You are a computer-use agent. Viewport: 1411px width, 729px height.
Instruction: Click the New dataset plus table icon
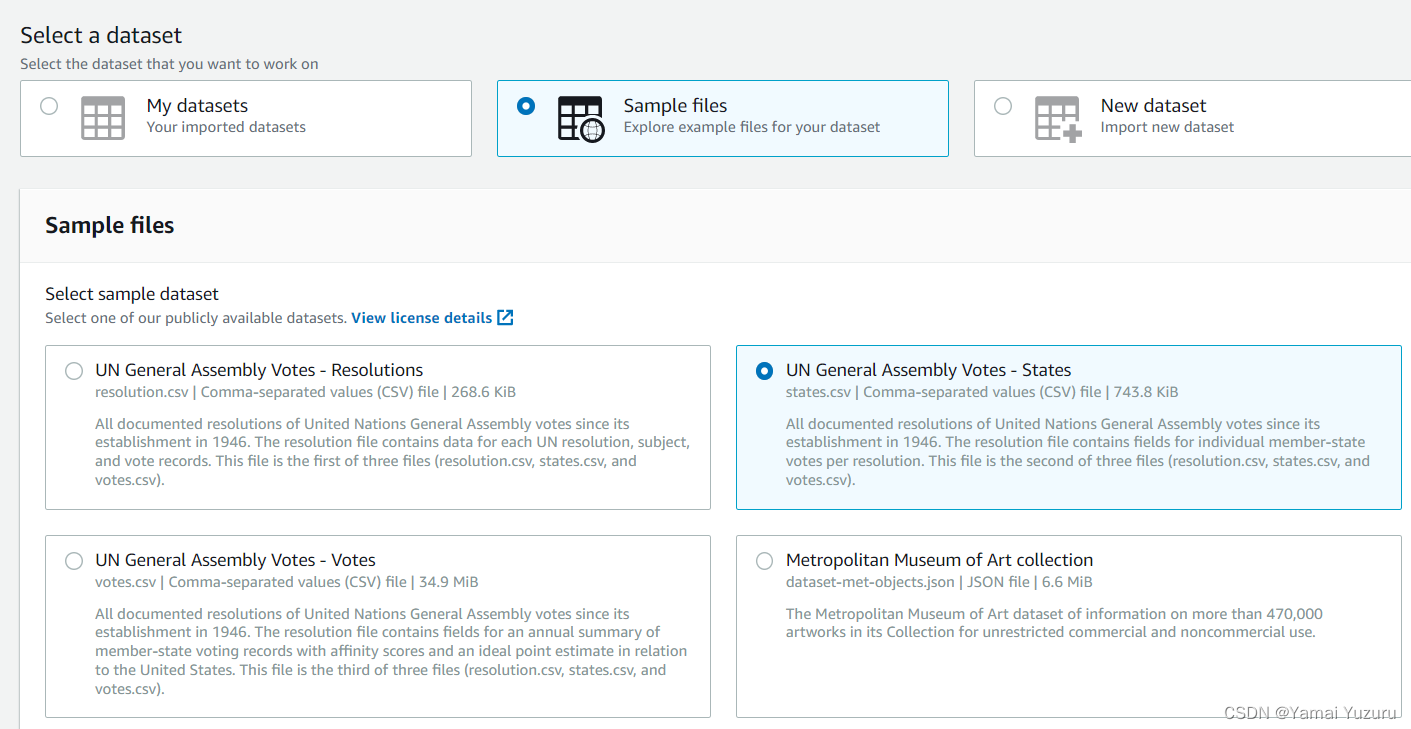[1058, 119]
